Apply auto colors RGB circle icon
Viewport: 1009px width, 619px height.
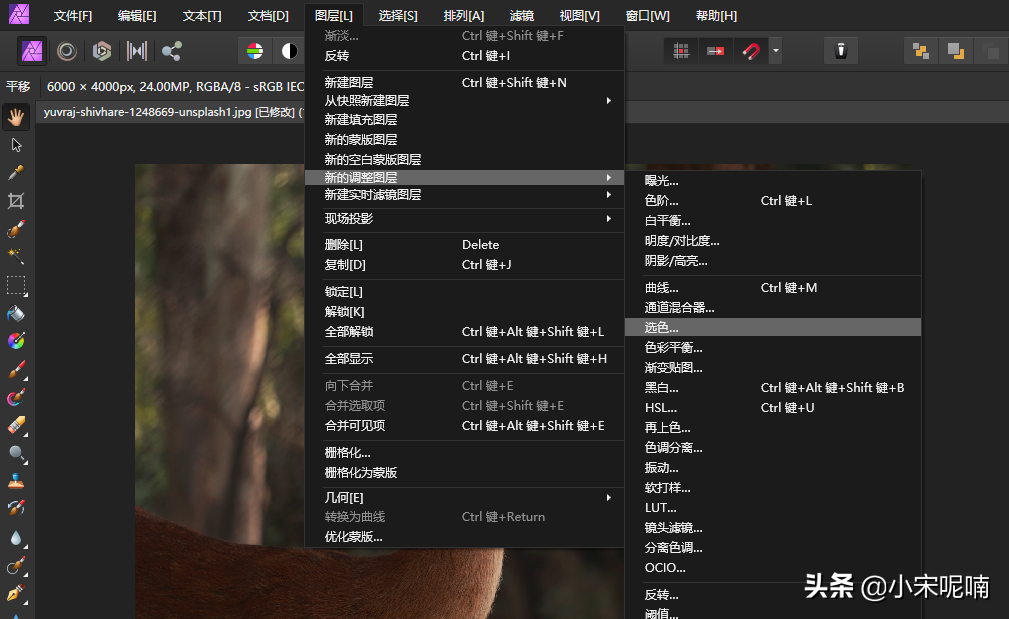(255, 51)
